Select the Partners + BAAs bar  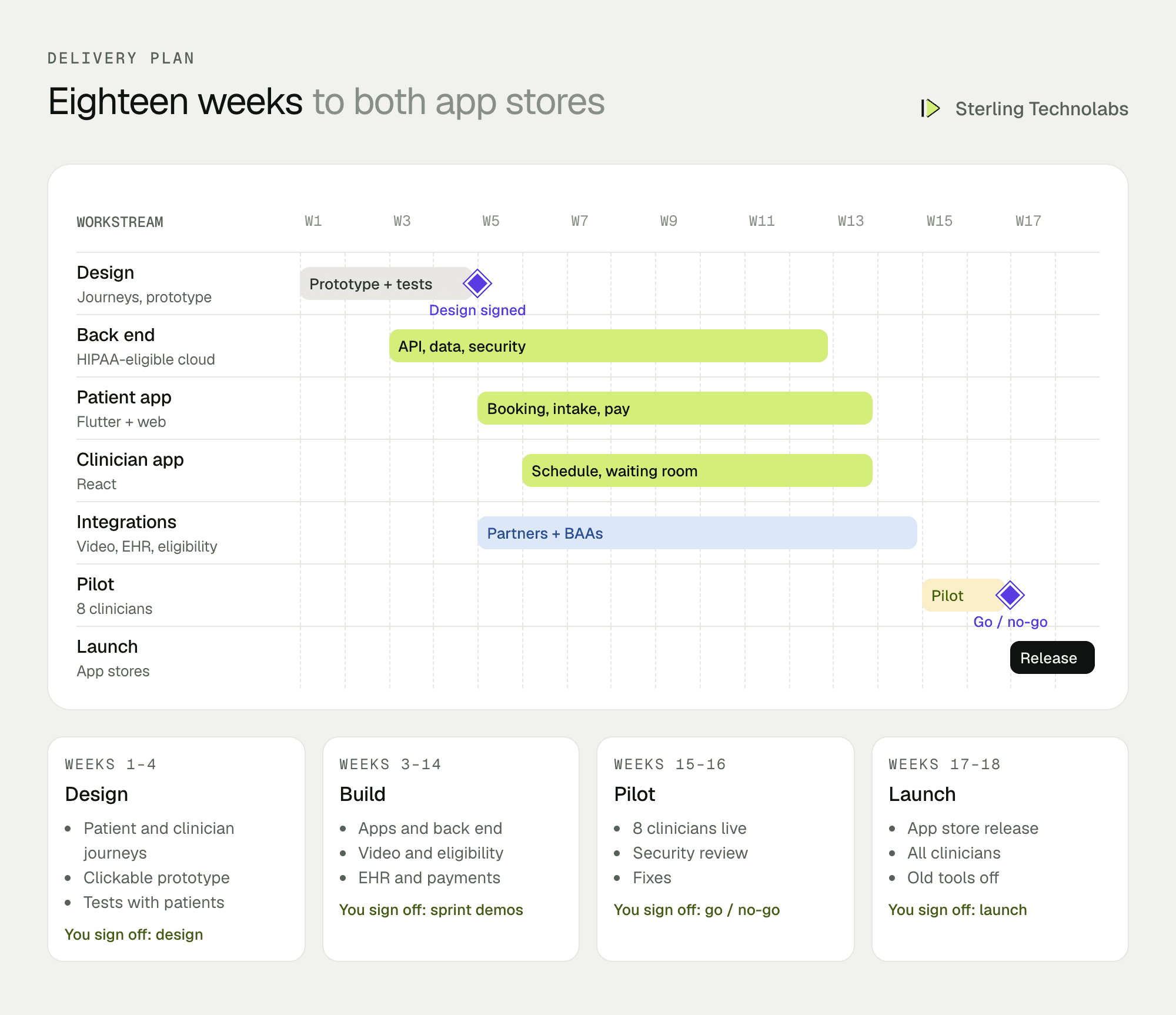point(697,533)
